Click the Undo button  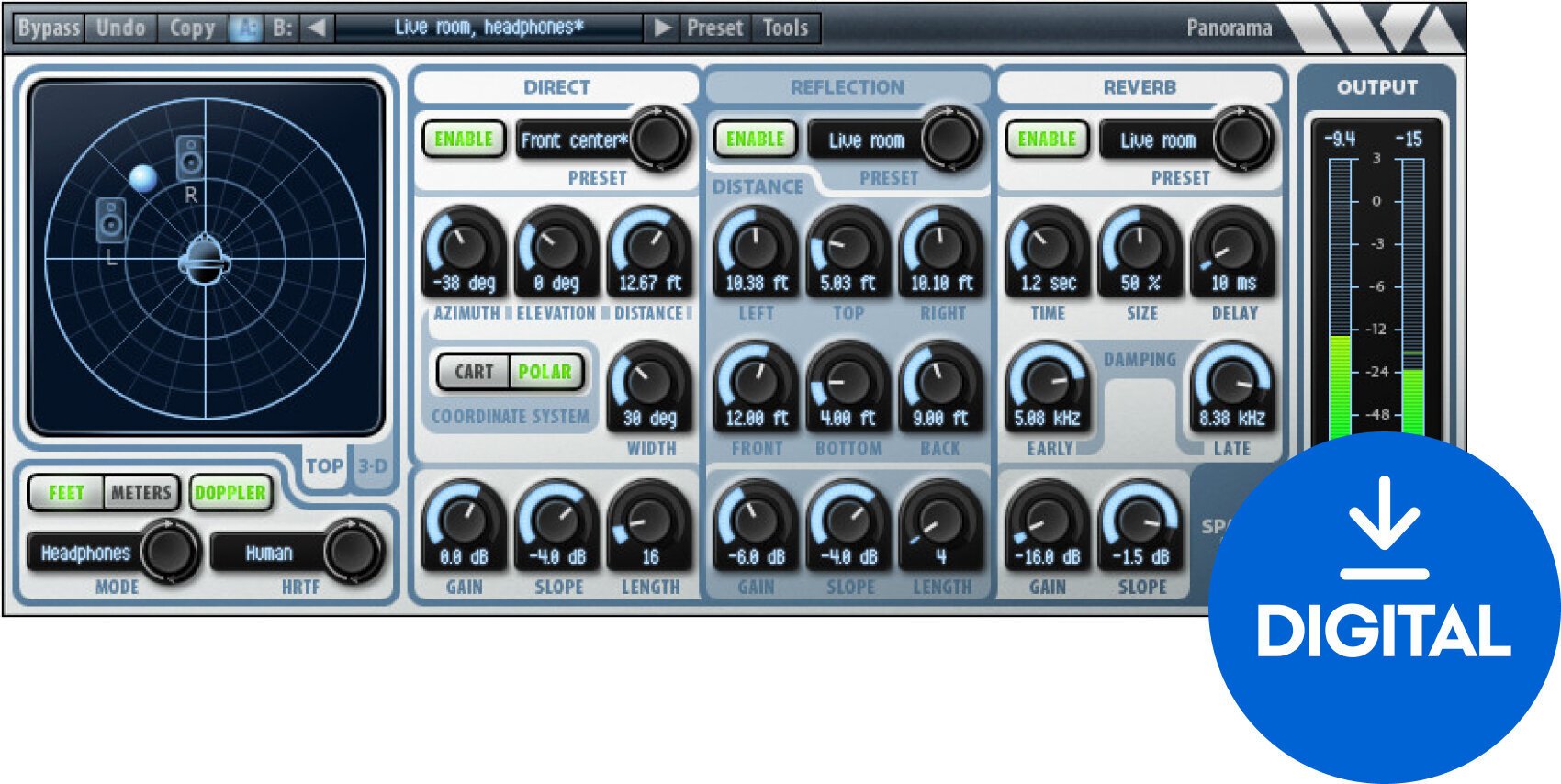click(x=120, y=28)
